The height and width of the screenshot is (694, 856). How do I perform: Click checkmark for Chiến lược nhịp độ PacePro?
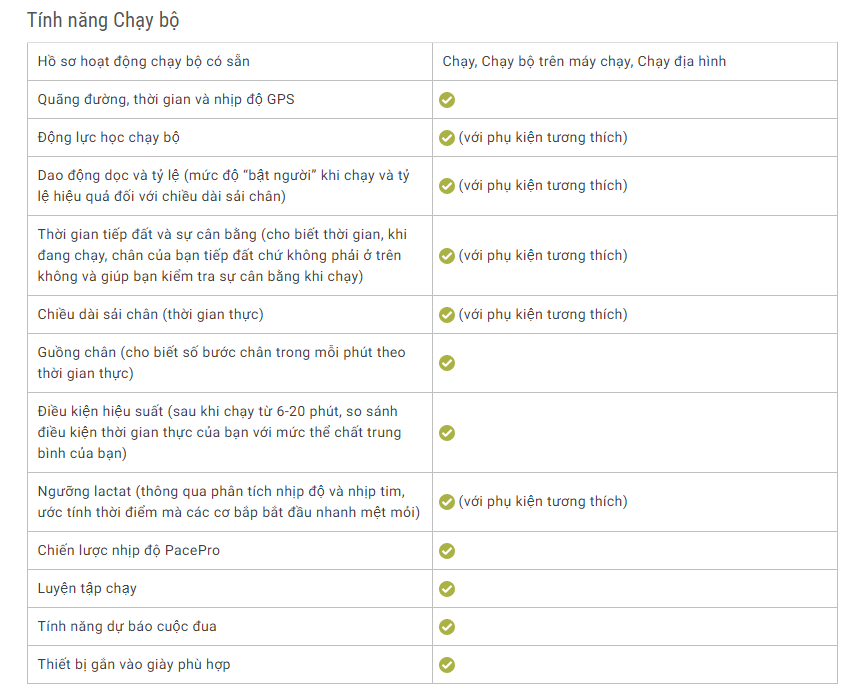447,551
